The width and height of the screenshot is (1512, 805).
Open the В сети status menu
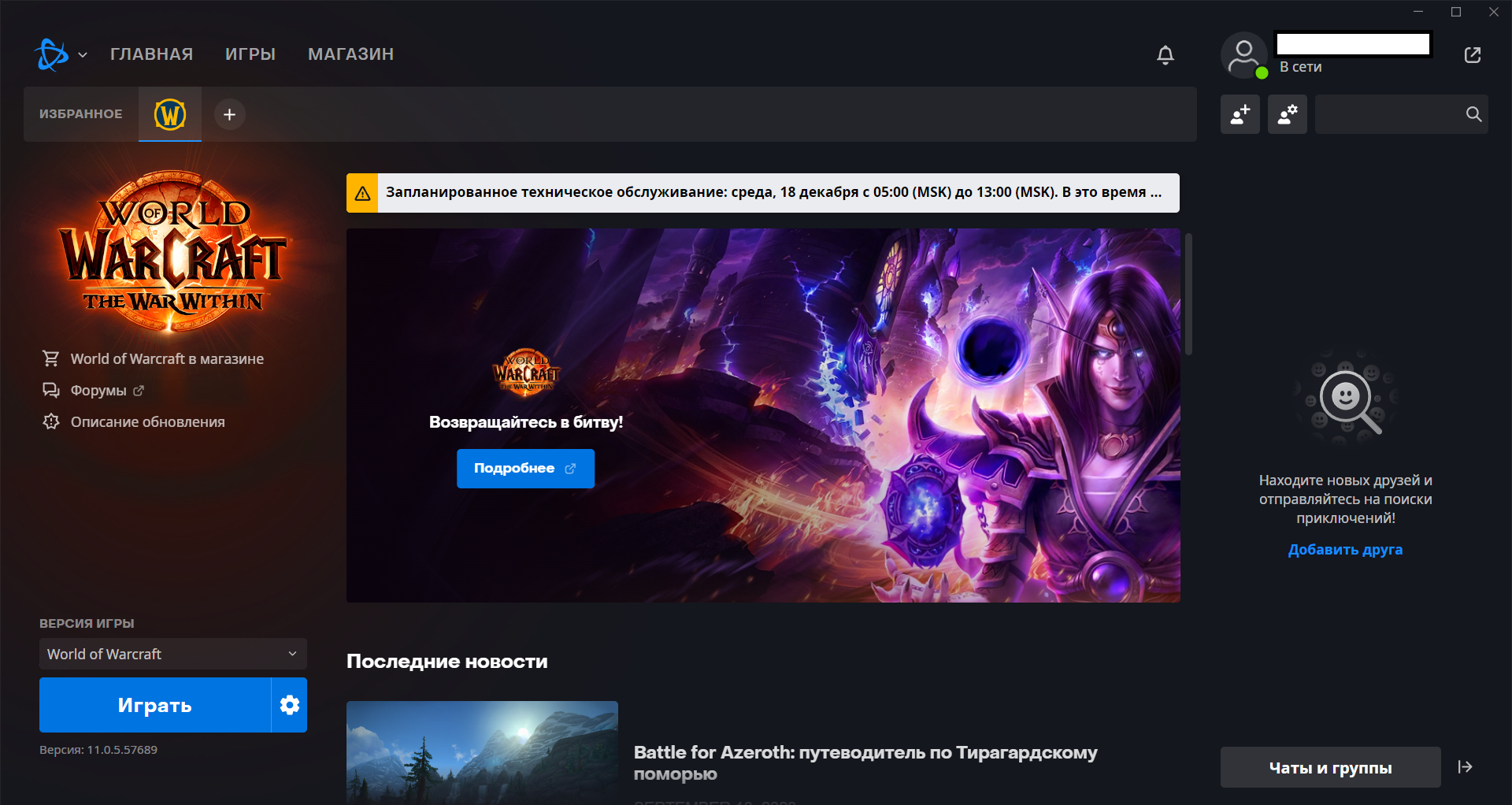(1300, 67)
